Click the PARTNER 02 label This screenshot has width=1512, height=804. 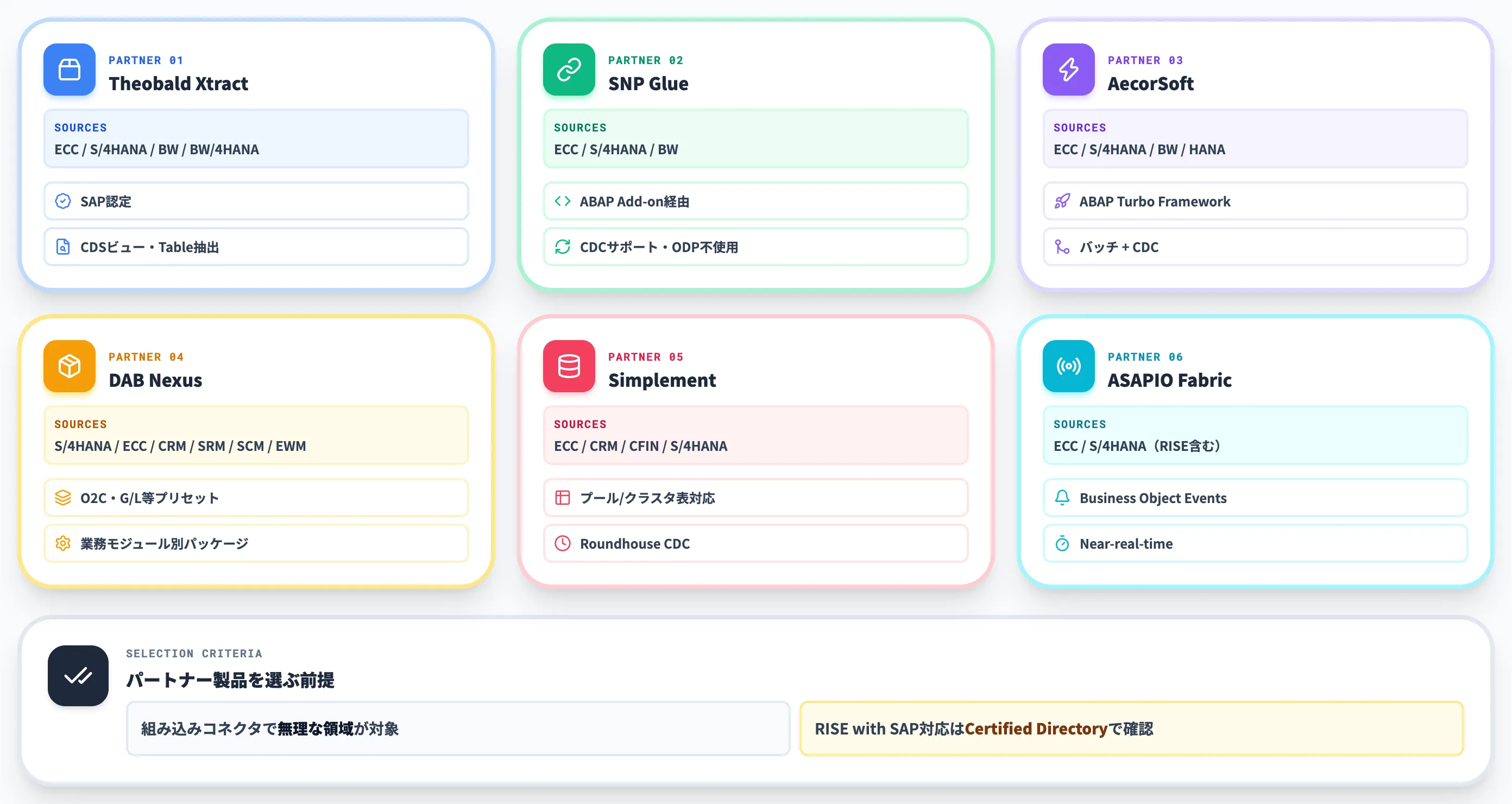[x=645, y=60]
